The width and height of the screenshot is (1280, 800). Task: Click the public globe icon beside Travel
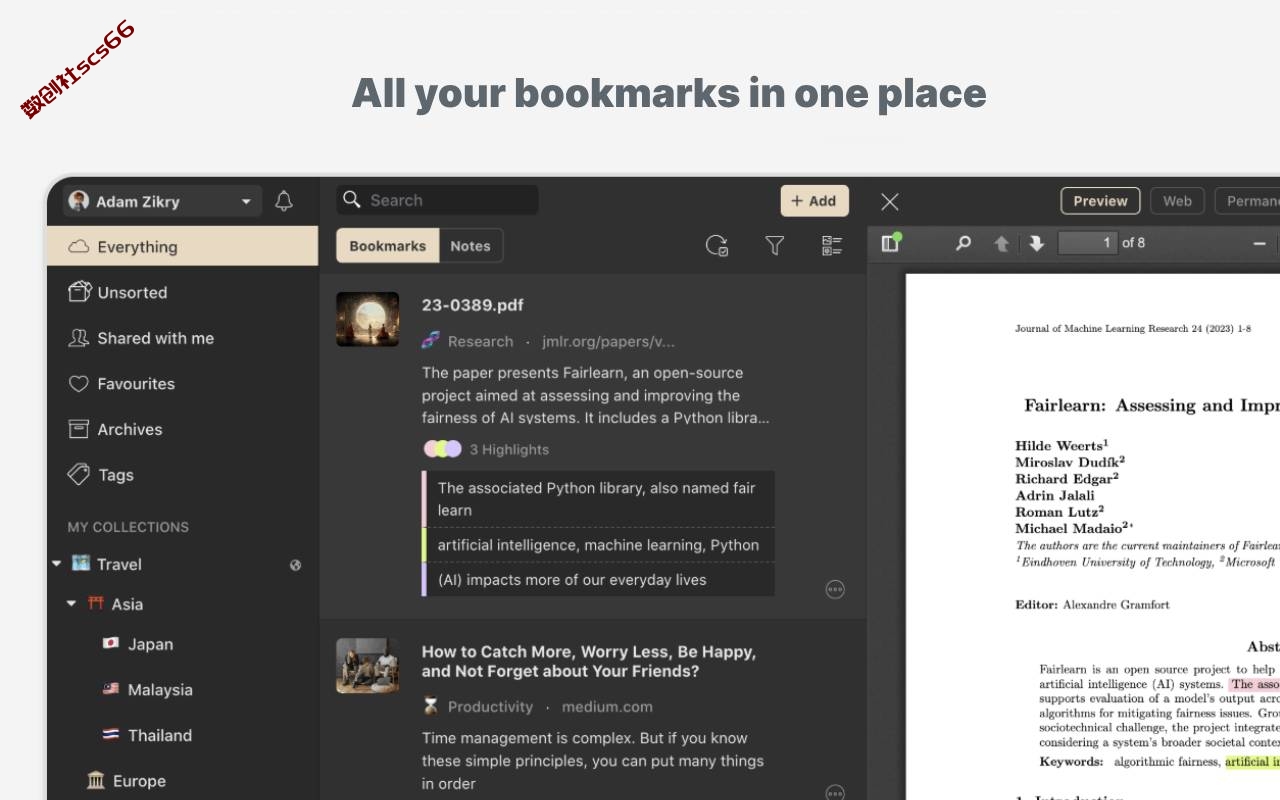[x=296, y=565]
